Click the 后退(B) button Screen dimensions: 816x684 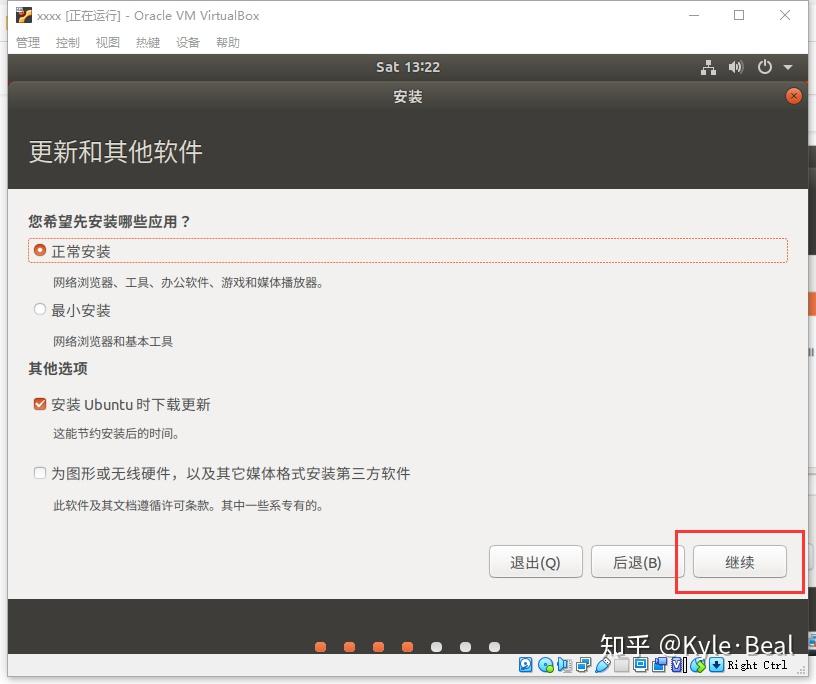(x=636, y=562)
